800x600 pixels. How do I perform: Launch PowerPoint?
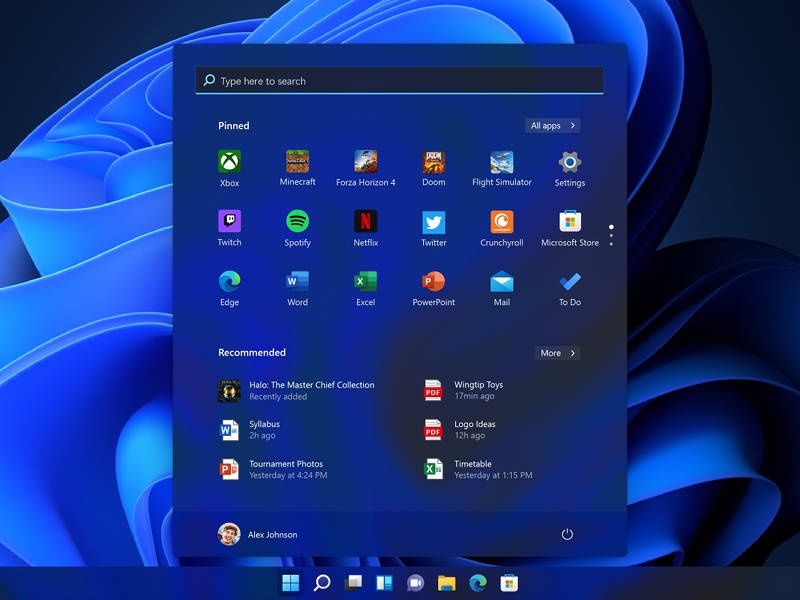(x=434, y=288)
